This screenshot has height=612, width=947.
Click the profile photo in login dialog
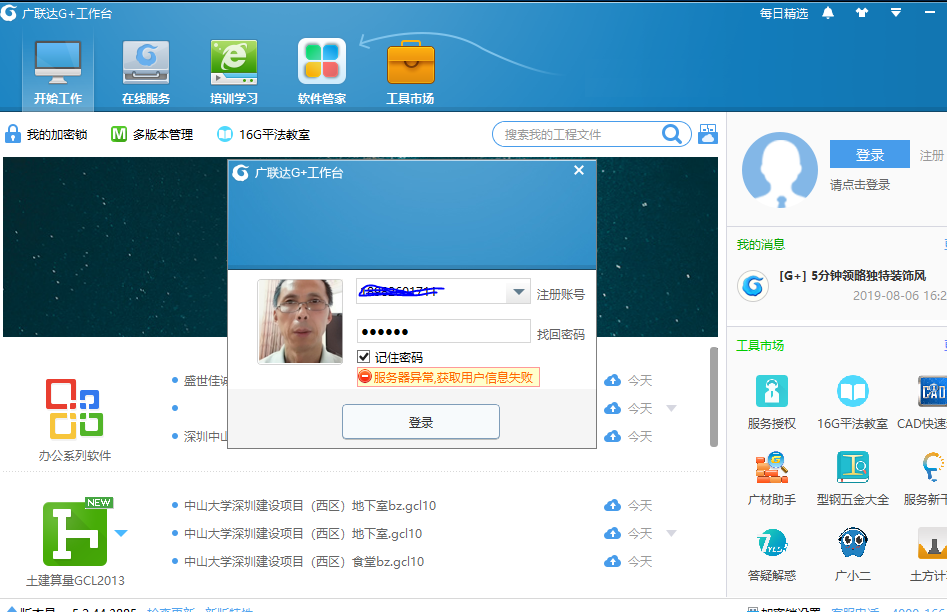pyautogui.click(x=300, y=321)
